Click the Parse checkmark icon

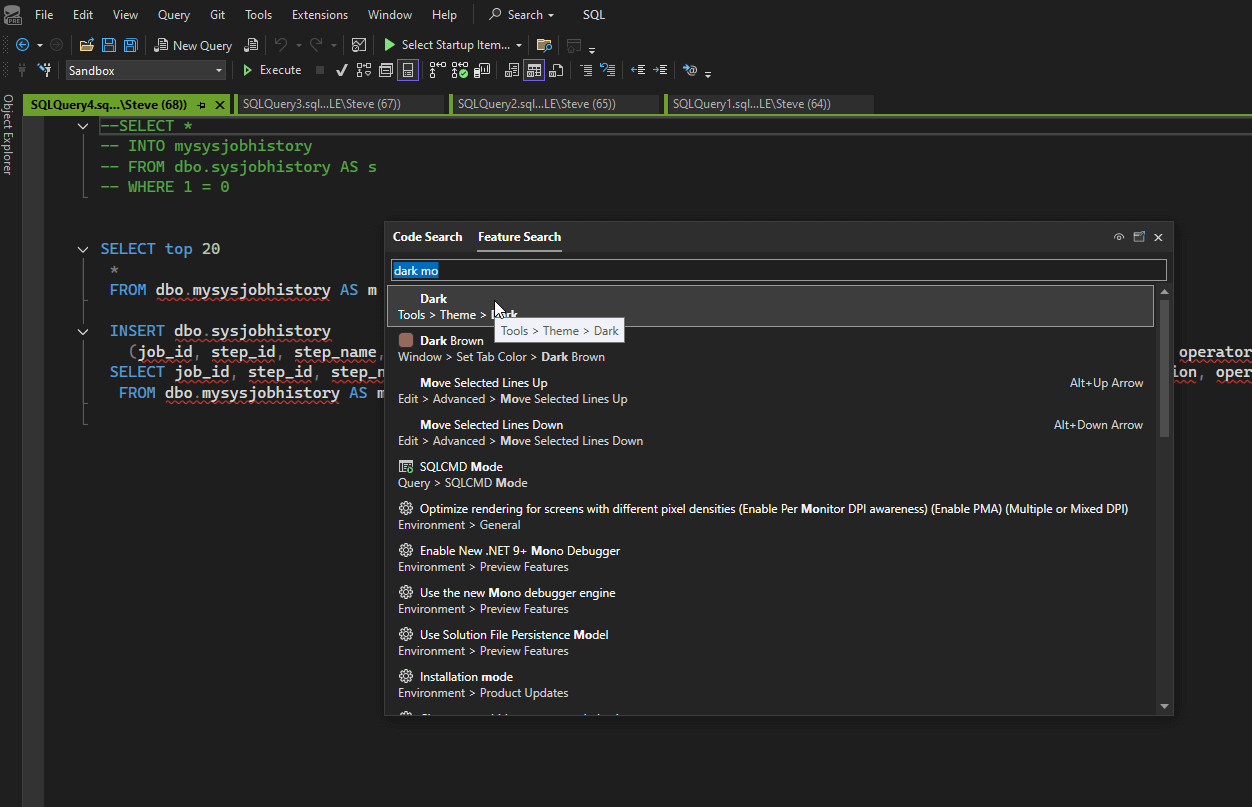(341, 70)
